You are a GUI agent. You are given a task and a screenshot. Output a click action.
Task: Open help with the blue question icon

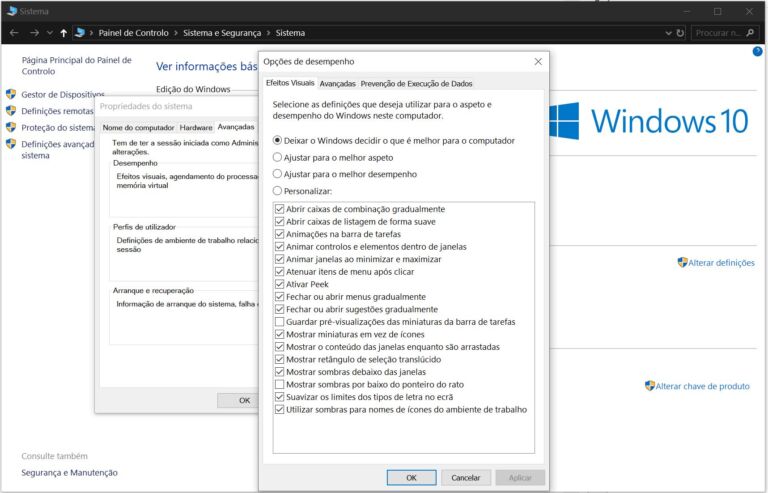pyautogui.click(x=757, y=51)
